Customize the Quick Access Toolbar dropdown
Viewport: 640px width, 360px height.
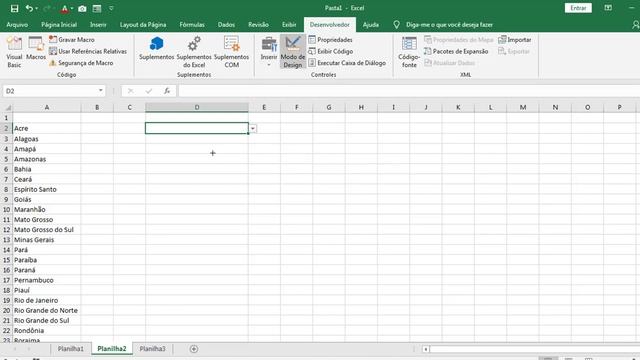pos(111,8)
